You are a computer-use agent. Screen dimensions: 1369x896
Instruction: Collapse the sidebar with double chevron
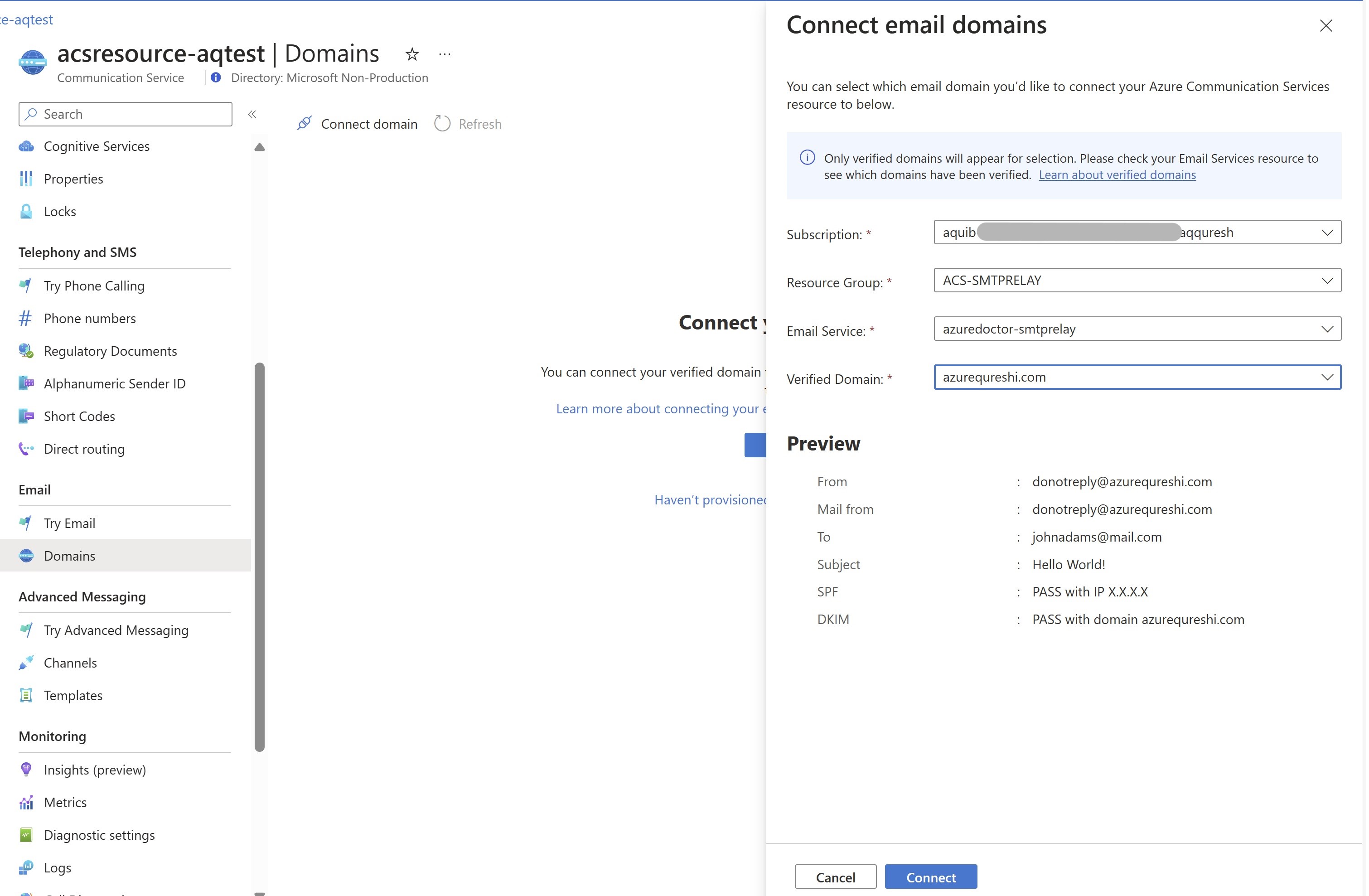coord(252,114)
